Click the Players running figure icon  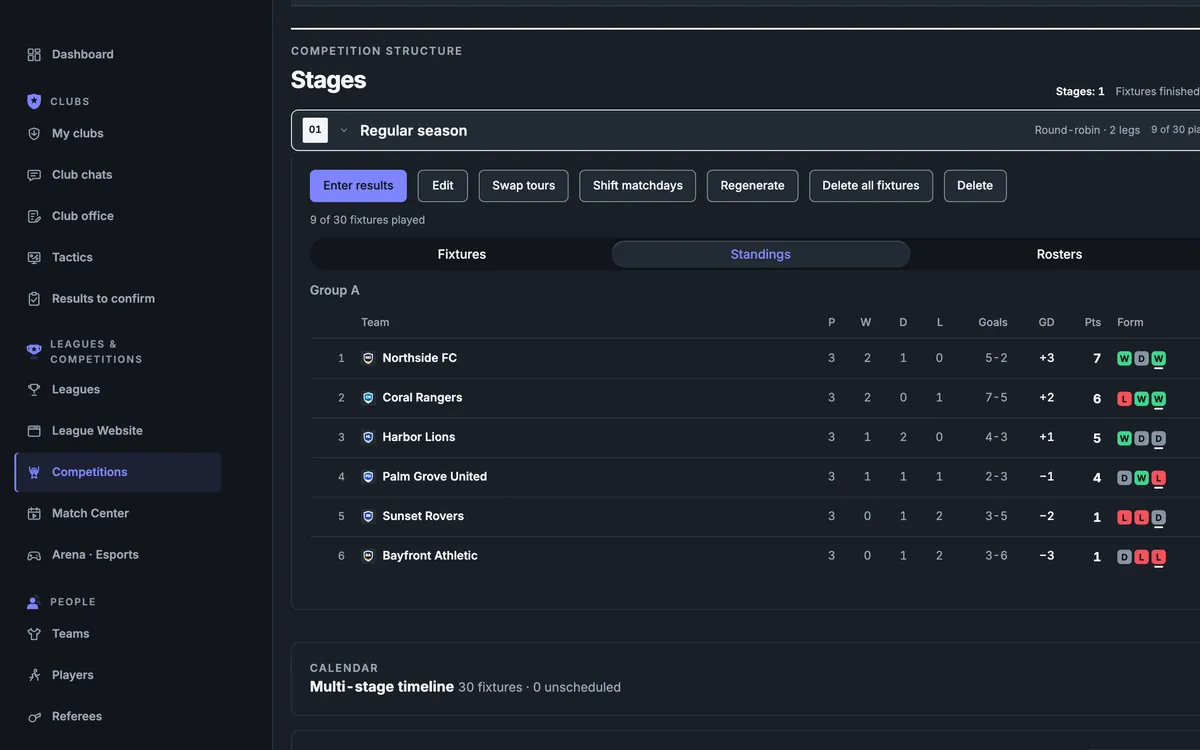pyautogui.click(x=34, y=675)
